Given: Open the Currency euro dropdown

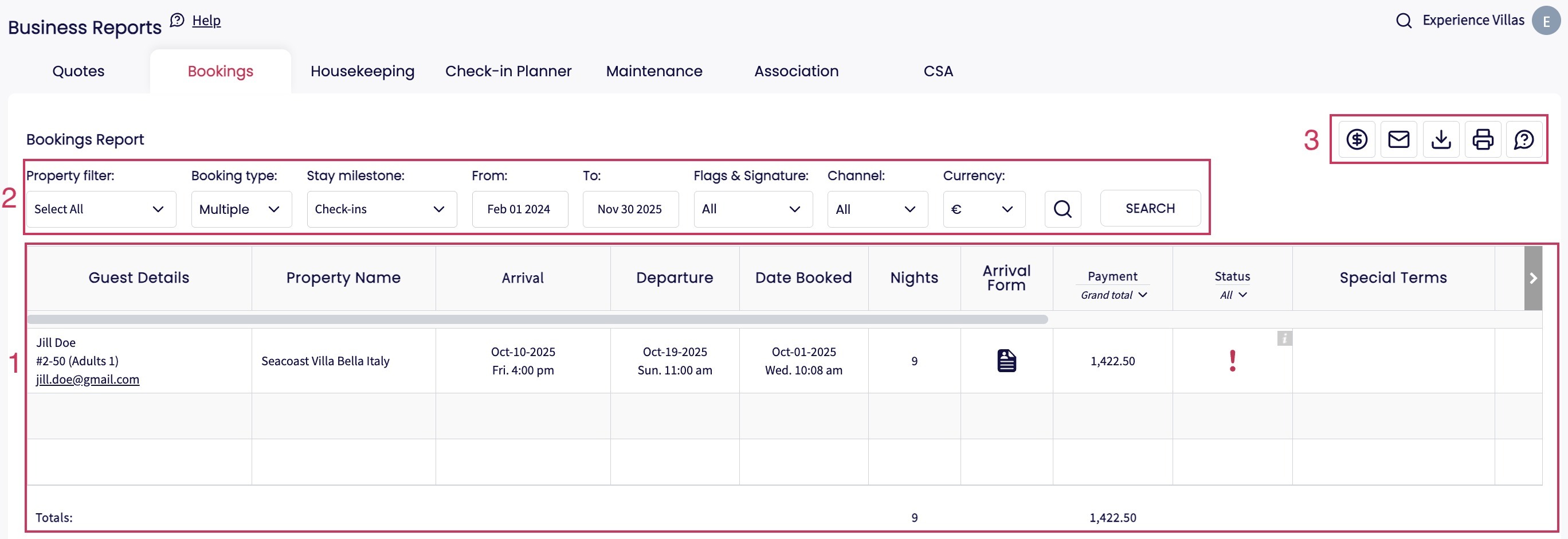Looking at the screenshot, I should coord(983,209).
